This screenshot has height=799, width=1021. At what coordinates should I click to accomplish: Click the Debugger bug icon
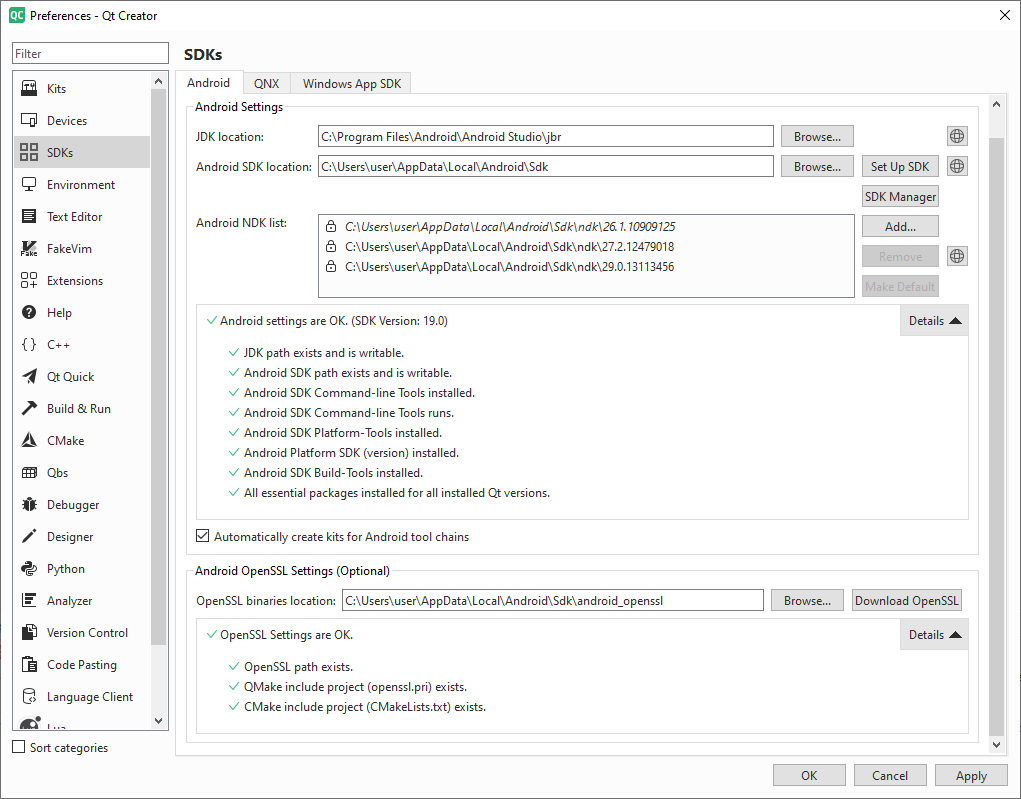29,504
